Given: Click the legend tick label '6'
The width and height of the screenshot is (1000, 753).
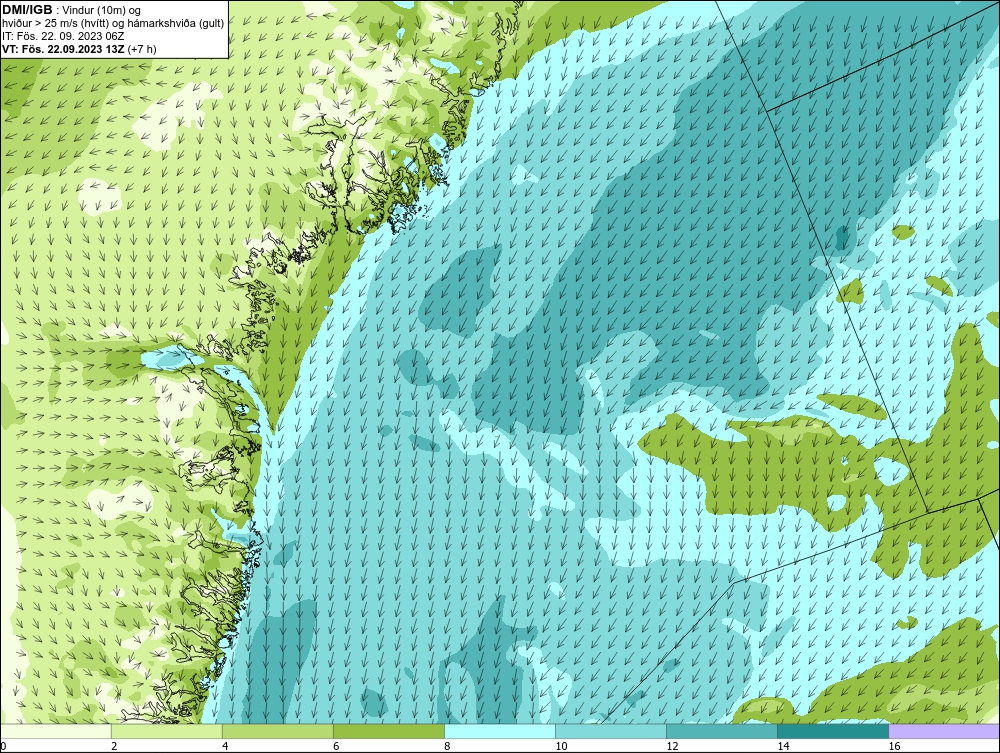Looking at the screenshot, I should click(335, 746).
